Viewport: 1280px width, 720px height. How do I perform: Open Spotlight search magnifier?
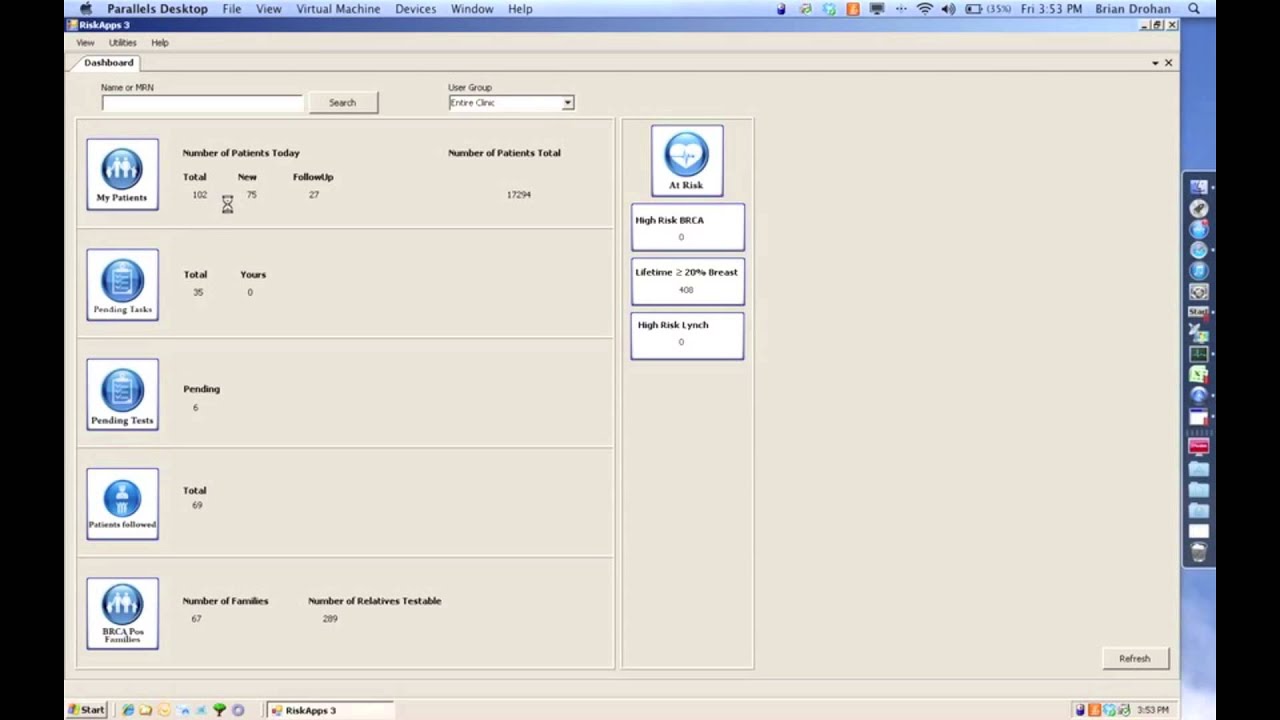1194,9
